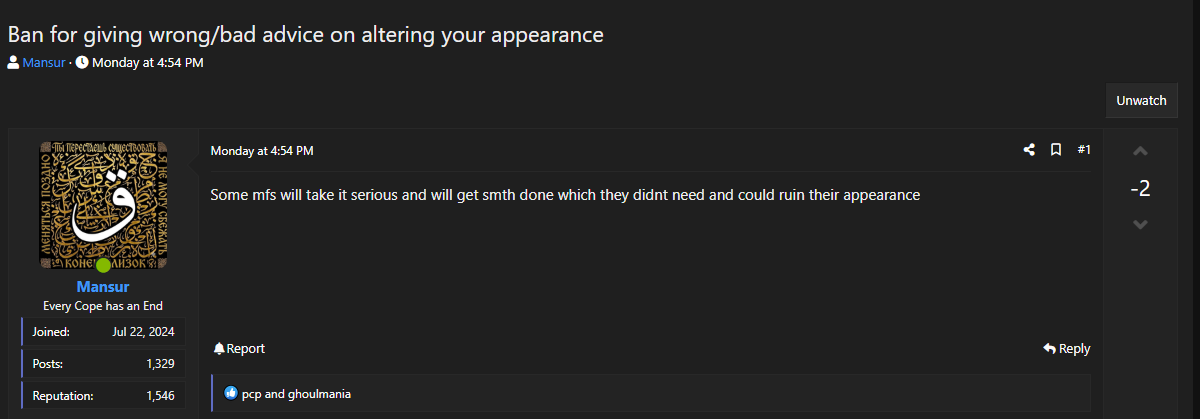Click the Monday at 4:54 PM post timestamp
Viewport: 1200px width, 419px height.
(x=262, y=151)
